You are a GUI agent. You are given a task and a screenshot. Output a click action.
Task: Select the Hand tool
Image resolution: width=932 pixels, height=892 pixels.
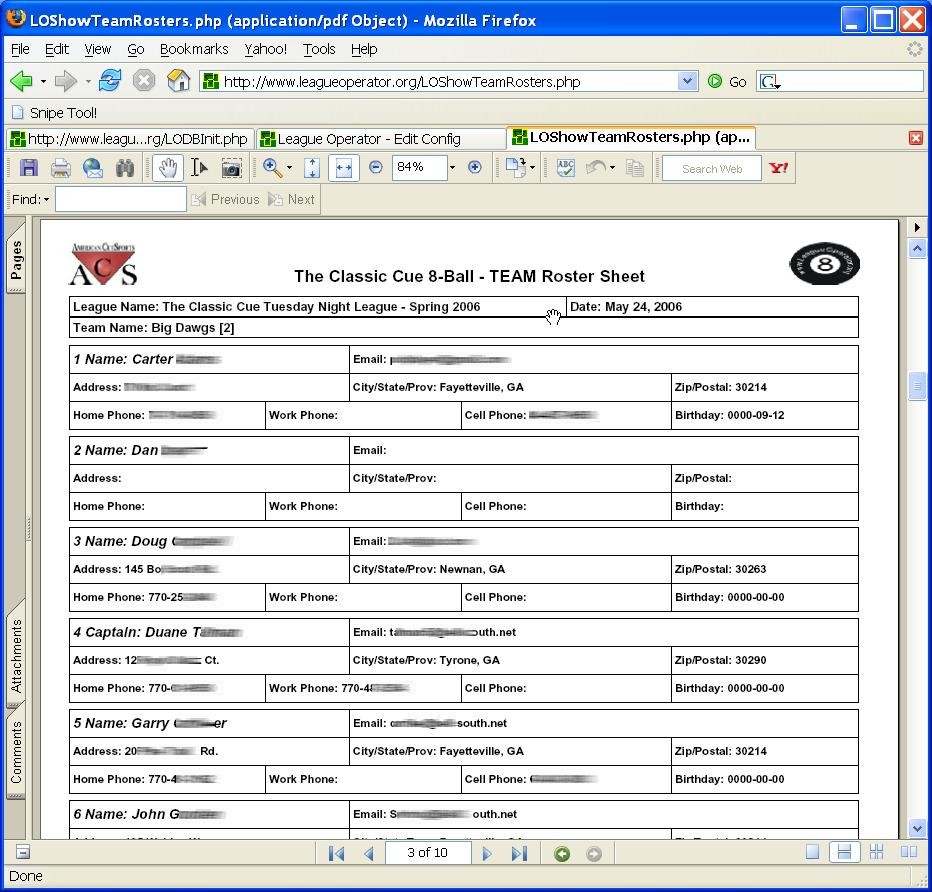(x=167, y=168)
